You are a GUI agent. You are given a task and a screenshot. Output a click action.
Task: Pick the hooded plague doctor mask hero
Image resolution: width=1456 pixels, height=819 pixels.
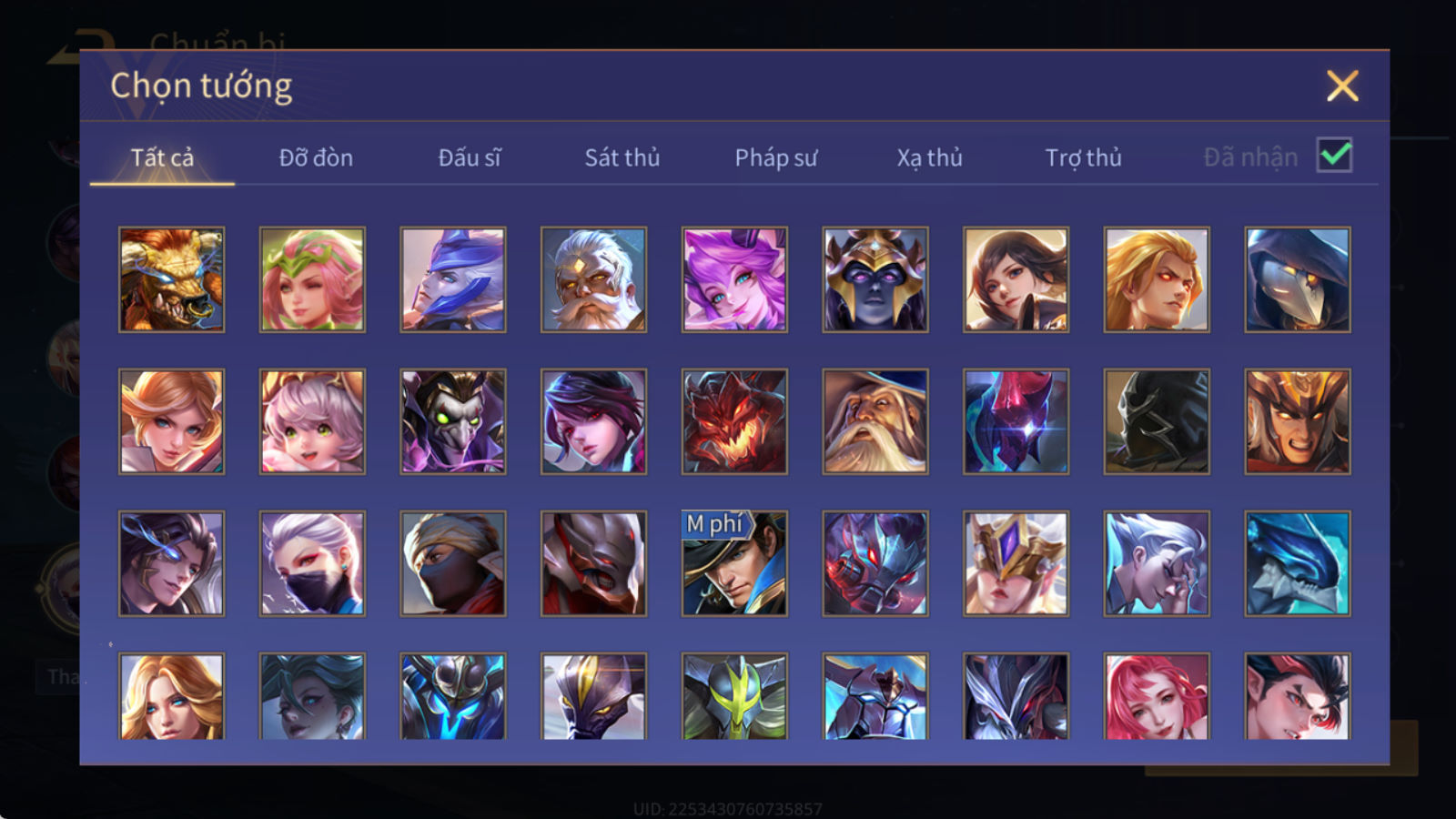tap(1298, 279)
